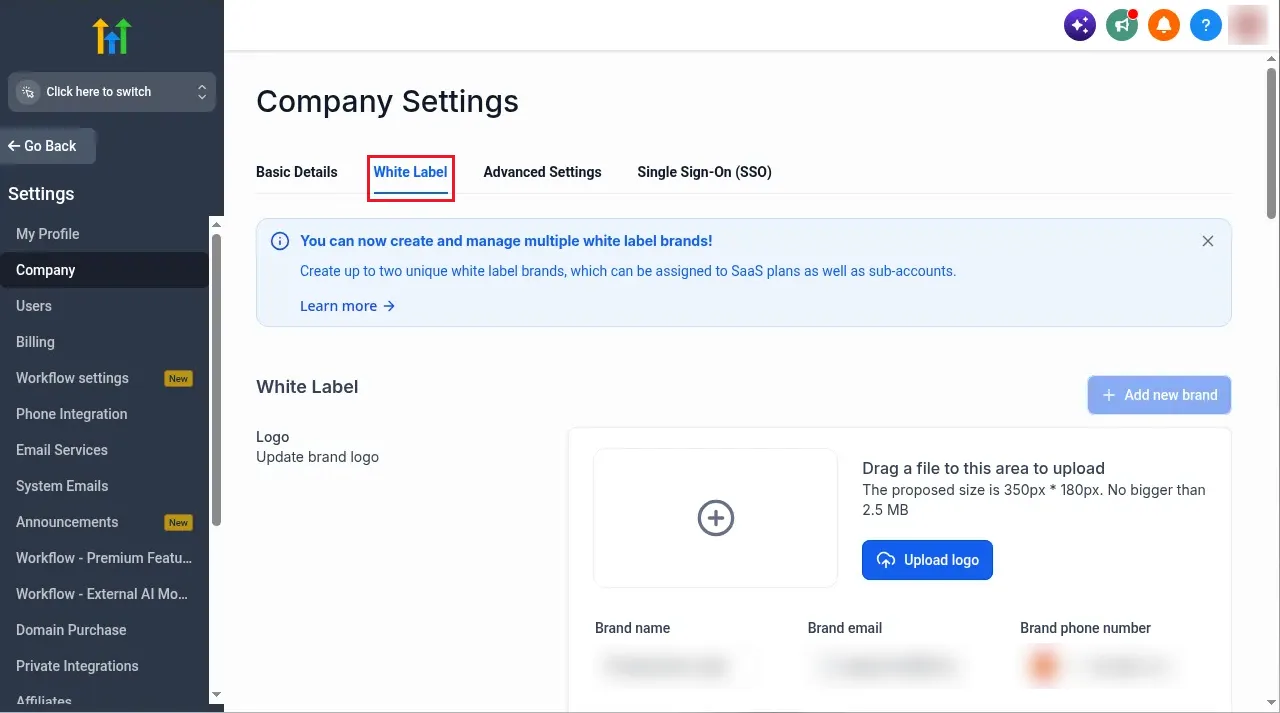
Task: Click the Brand email input field
Action: click(902, 666)
